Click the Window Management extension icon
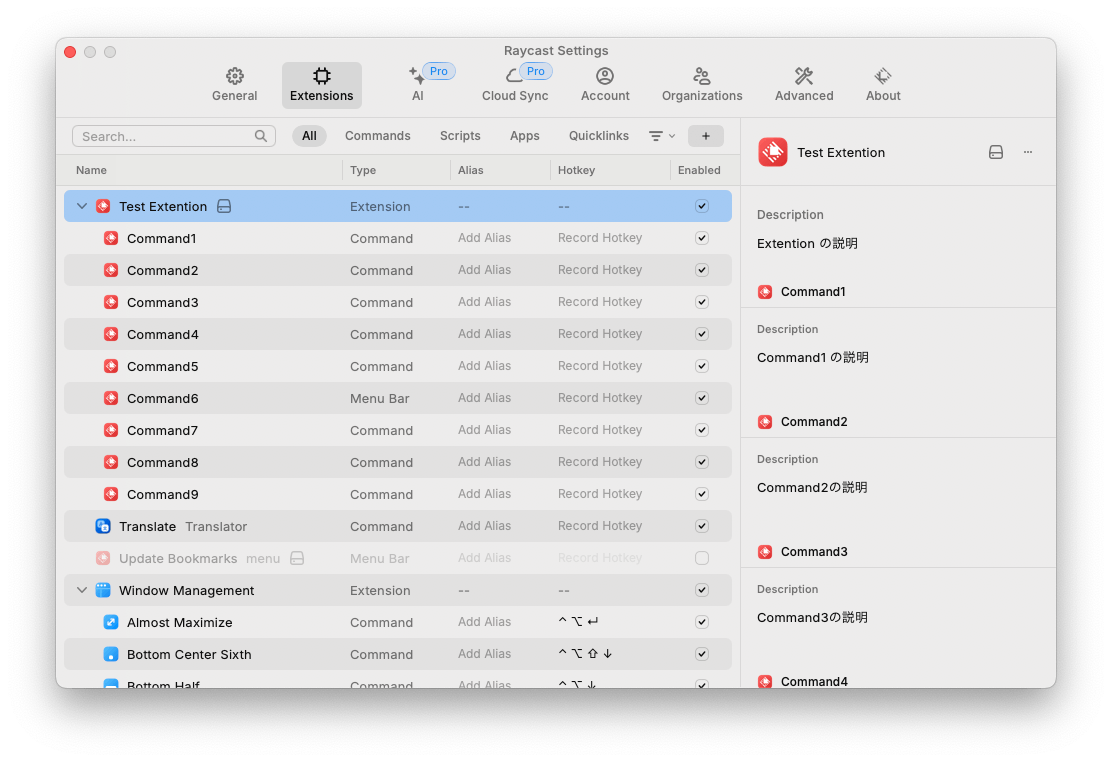The image size is (1112, 762). tap(103, 590)
